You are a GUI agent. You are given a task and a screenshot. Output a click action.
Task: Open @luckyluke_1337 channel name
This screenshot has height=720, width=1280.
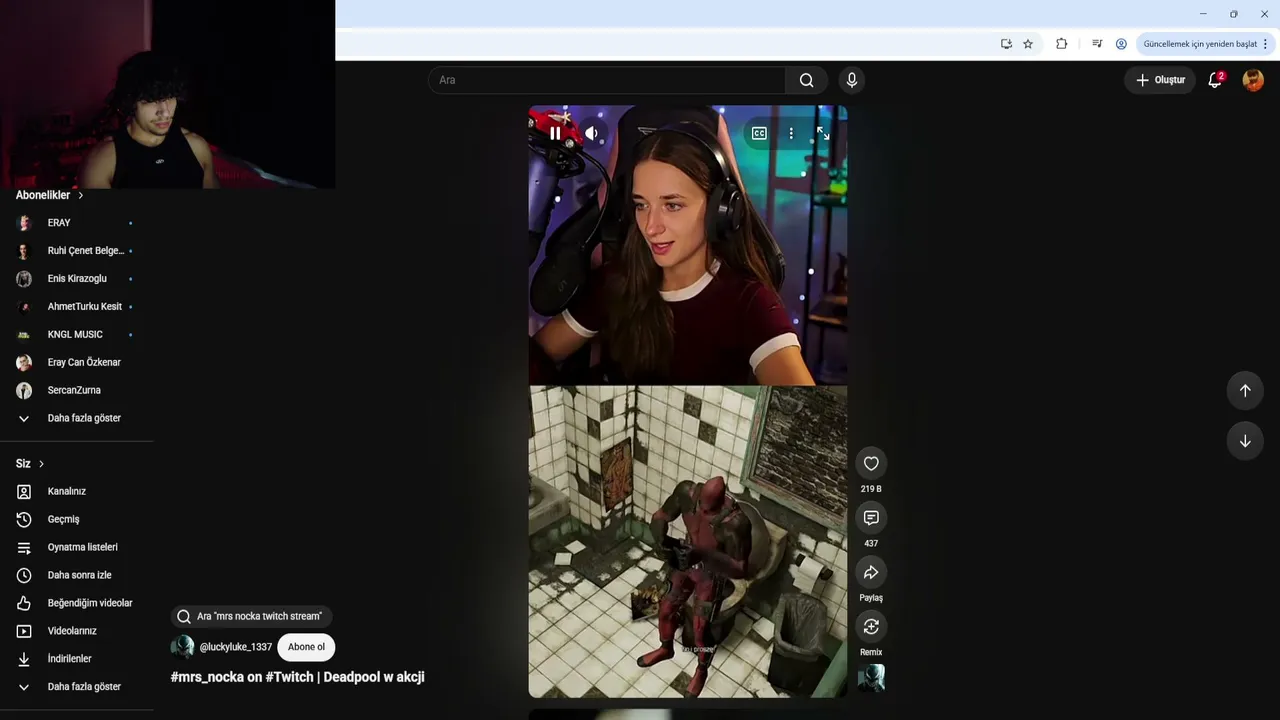(x=236, y=647)
